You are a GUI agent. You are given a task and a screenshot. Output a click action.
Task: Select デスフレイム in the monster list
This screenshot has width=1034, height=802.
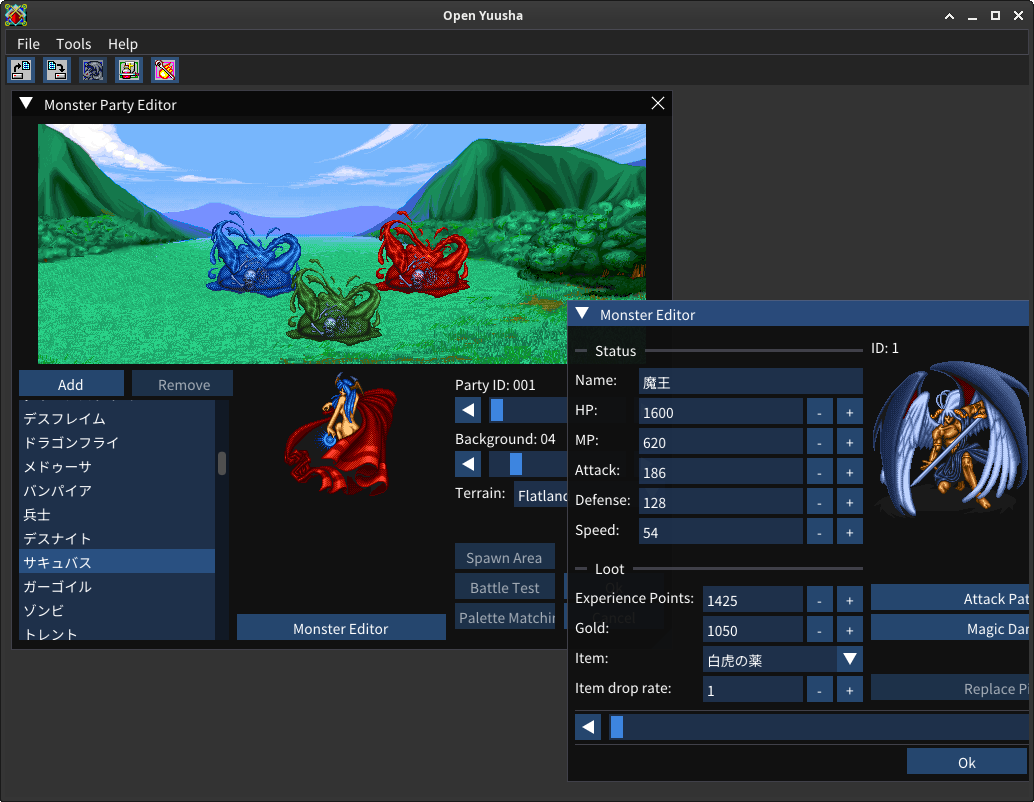pyautogui.click(x=117, y=418)
